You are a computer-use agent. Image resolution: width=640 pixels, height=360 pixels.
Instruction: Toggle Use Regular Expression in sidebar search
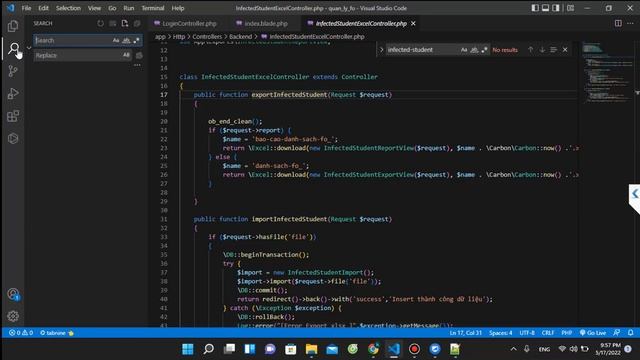(136, 40)
